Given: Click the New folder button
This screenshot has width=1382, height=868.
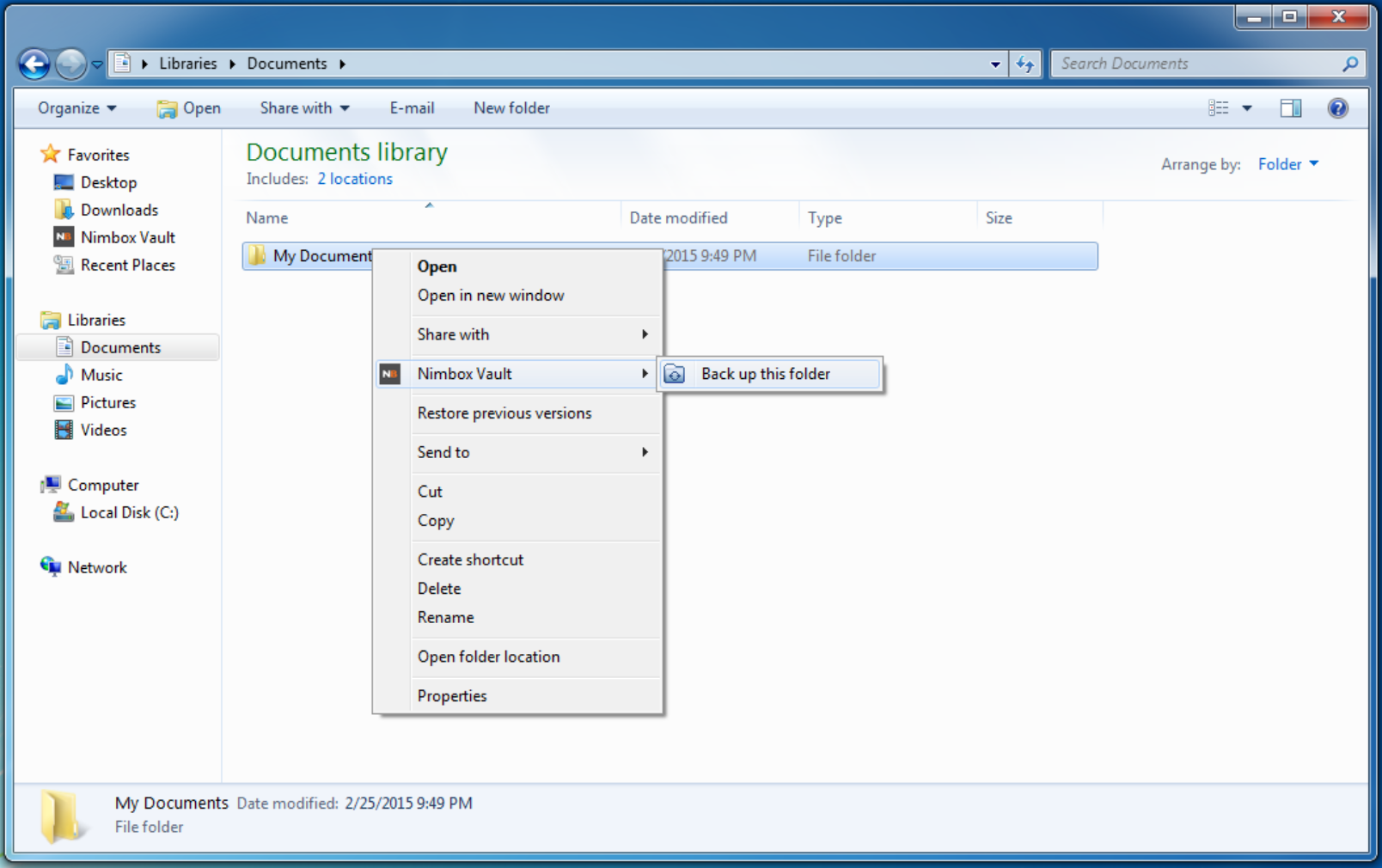Looking at the screenshot, I should (x=511, y=107).
